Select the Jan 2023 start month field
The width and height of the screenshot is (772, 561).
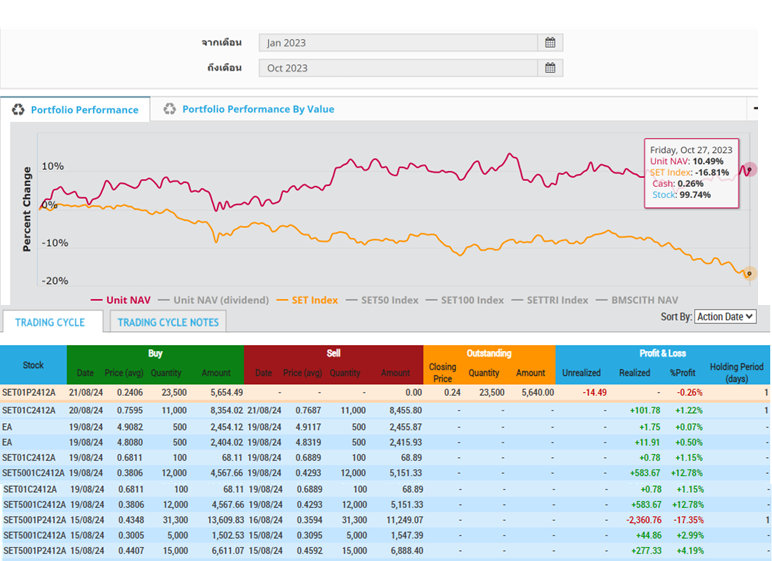click(398, 43)
